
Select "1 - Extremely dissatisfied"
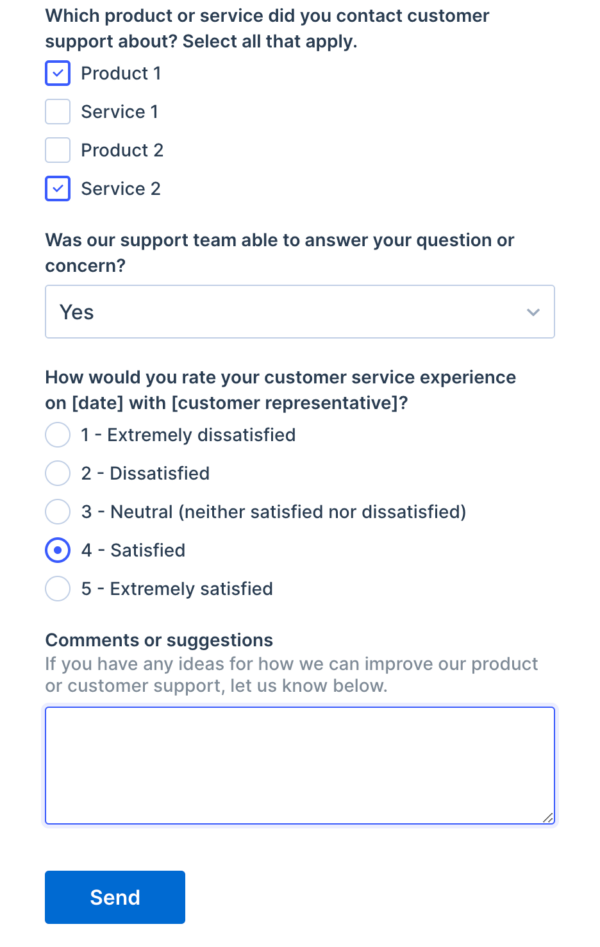click(57, 435)
